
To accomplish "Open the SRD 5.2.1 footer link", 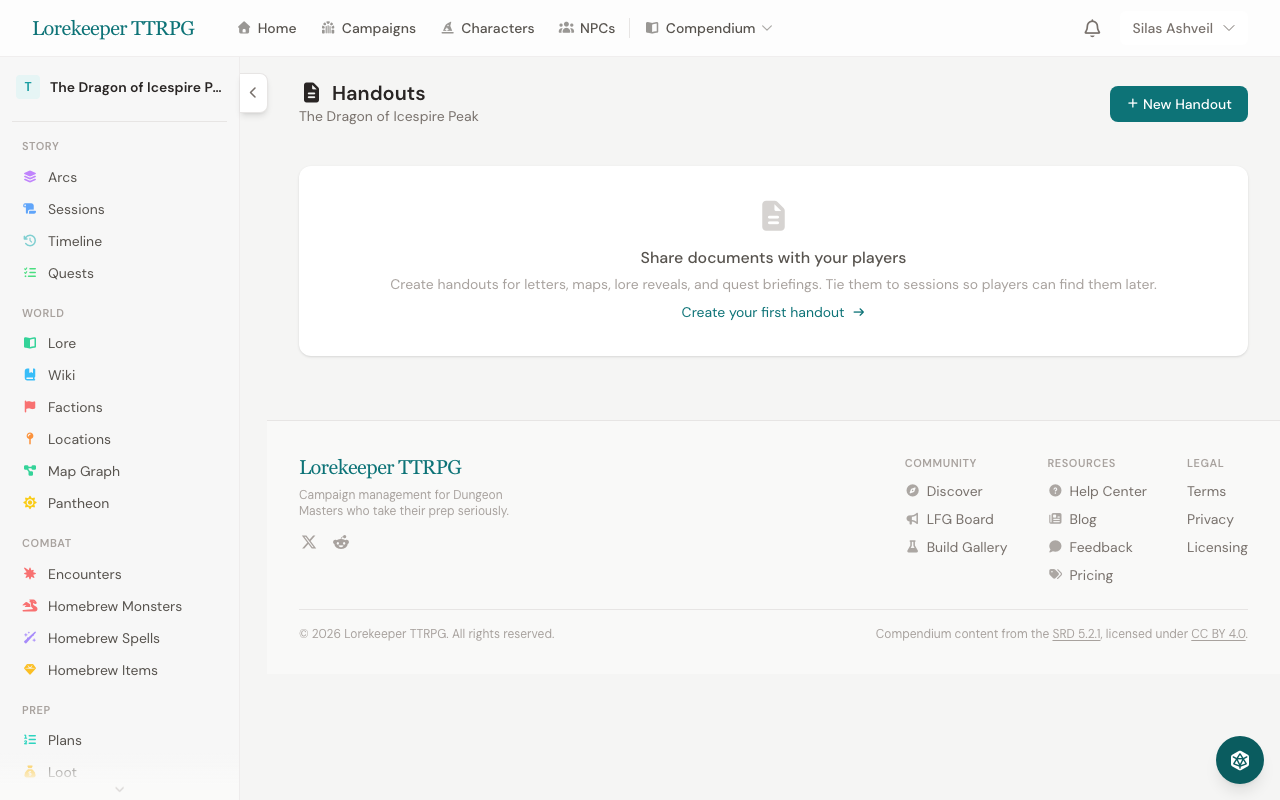I will [x=1076, y=634].
